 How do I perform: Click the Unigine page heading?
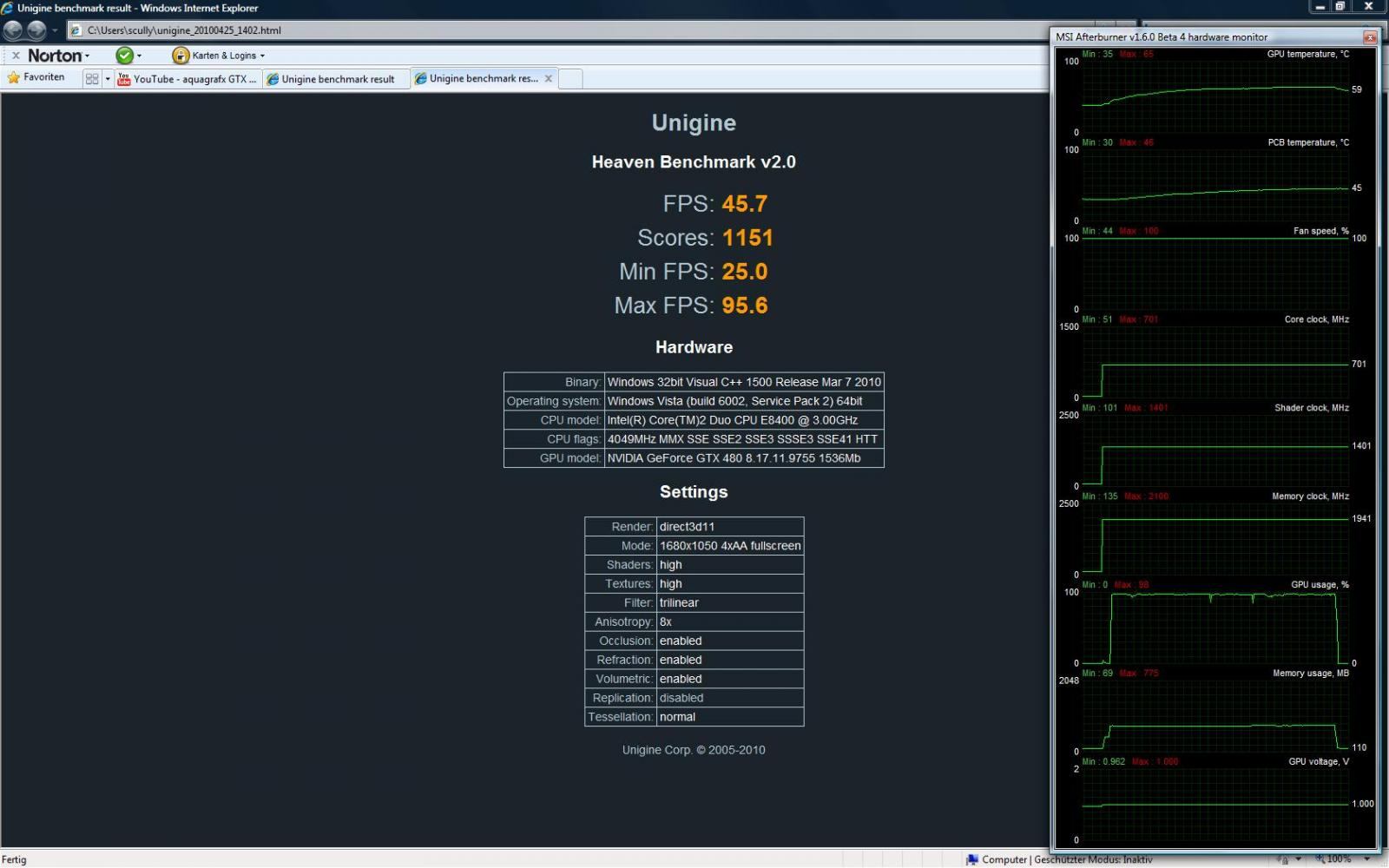tap(694, 122)
